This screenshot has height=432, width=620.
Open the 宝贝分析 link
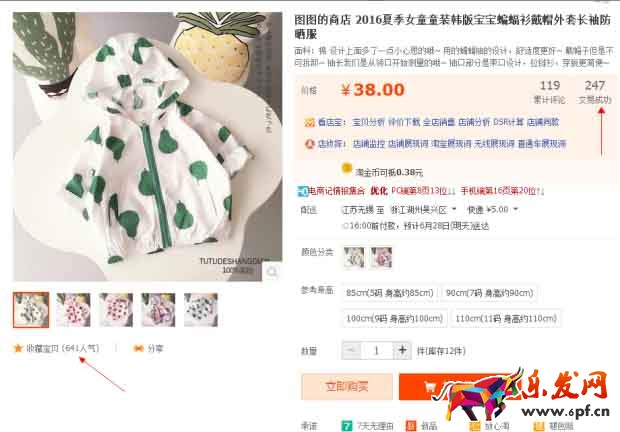point(368,123)
